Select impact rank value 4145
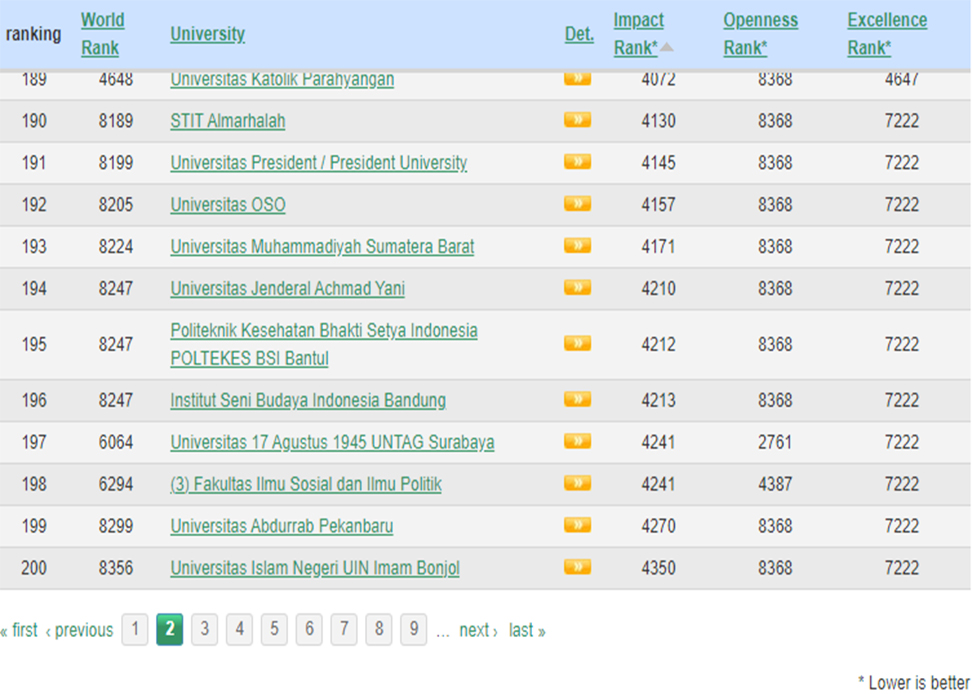The width and height of the screenshot is (972, 694). tap(658, 162)
